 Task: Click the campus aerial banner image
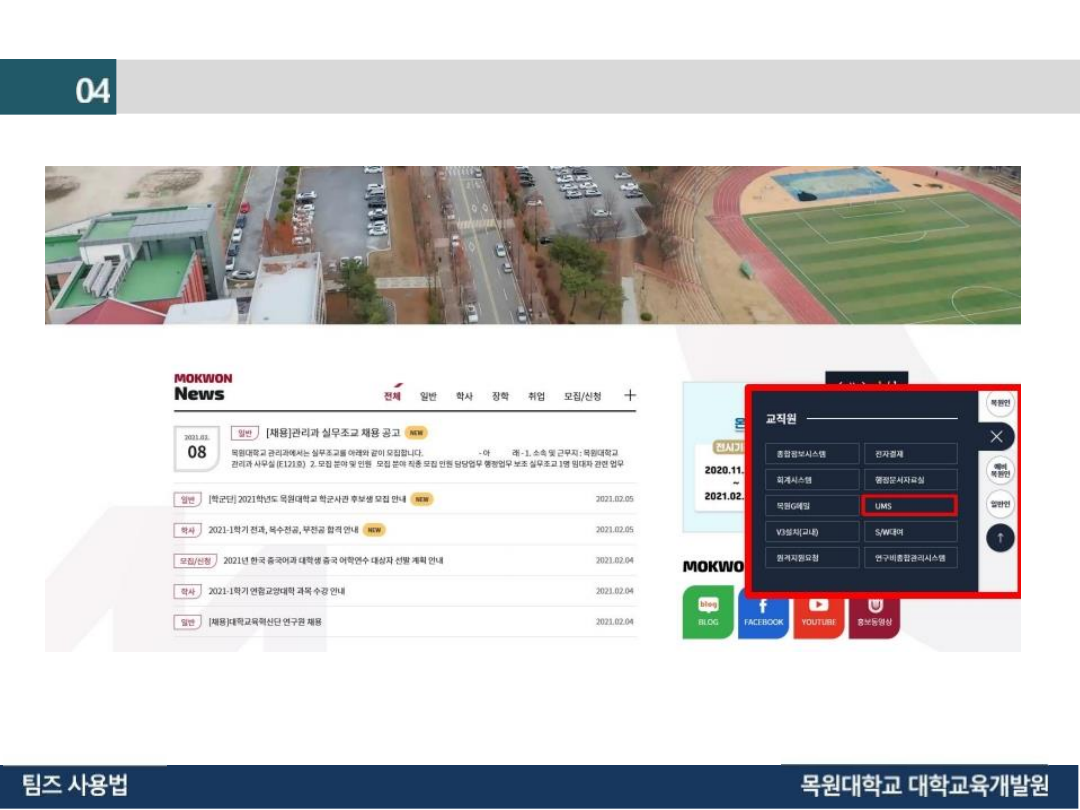tap(532, 245)
